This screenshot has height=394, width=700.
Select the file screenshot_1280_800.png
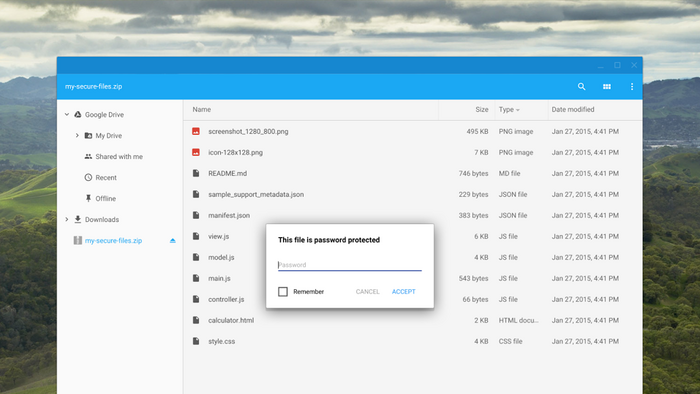(x=248, y=131)
